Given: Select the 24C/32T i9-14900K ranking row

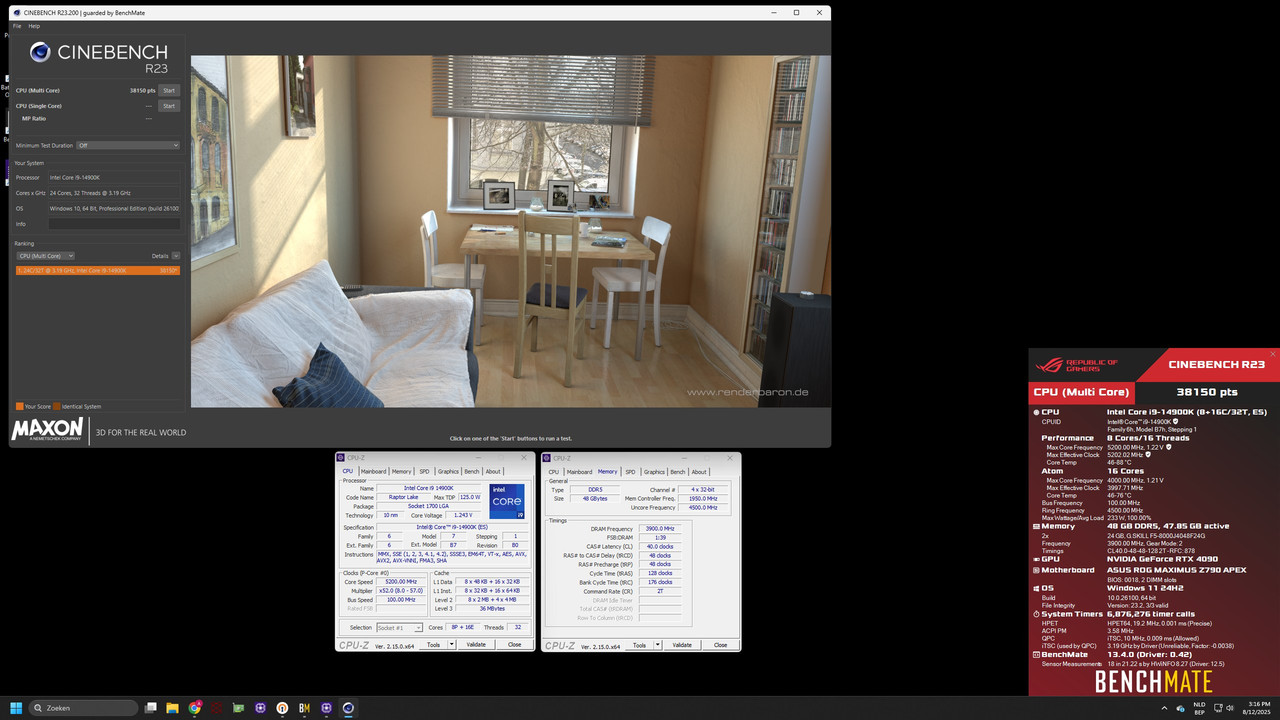Looking at the screenshot, I should (98, 270).
